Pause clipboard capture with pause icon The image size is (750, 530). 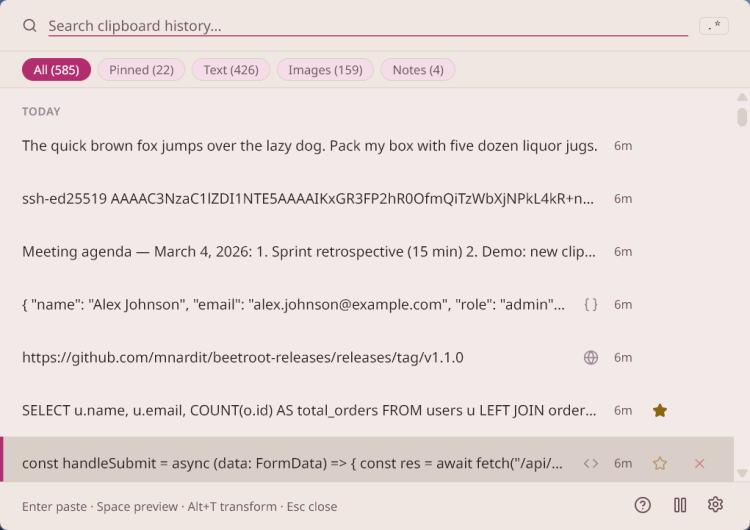[x=680, y=505]
